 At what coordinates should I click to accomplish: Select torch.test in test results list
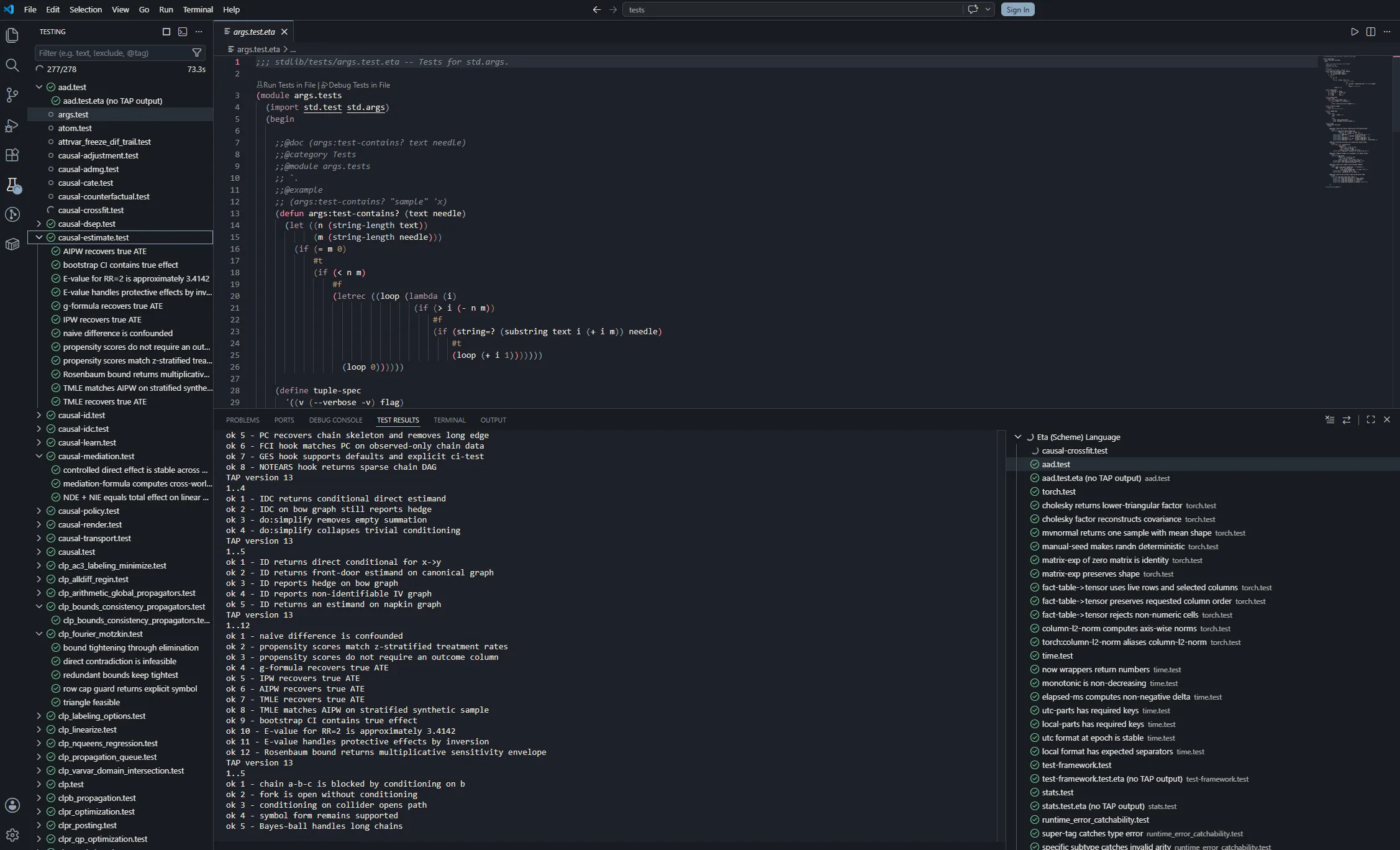tap(1202, 491)
